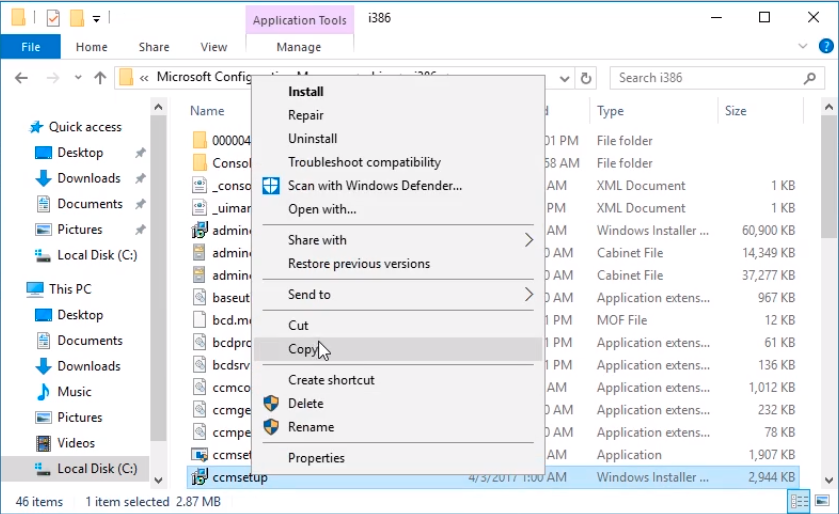Choose Open with... menu entry
The height and width of the screenshot is (514, 839).
coord(322,209)
